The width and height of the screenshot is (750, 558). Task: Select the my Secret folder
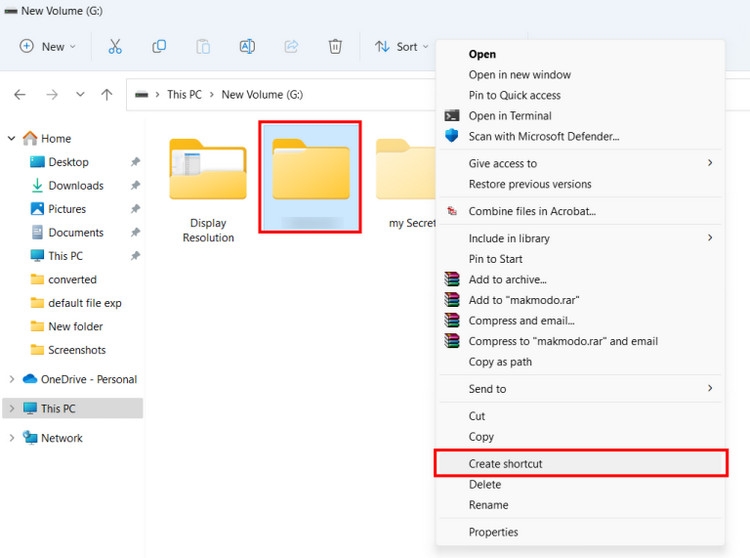[405, 184]
